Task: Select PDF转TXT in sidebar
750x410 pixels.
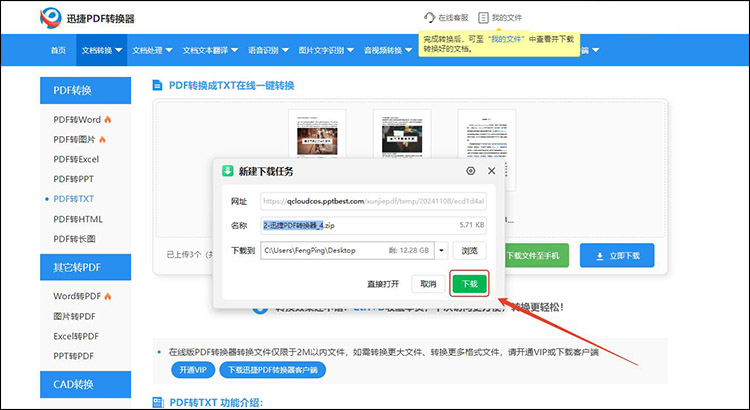Action: point(73,199)
